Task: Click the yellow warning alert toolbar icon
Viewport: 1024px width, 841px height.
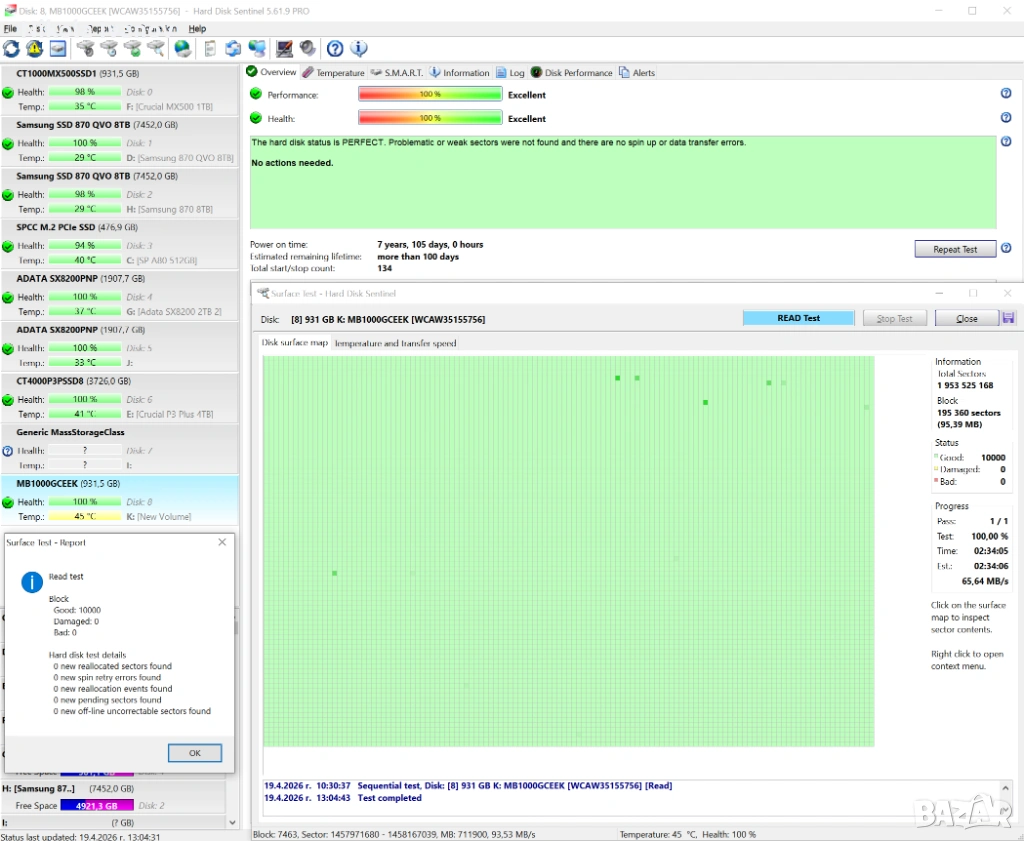Action: pos(34,48)
